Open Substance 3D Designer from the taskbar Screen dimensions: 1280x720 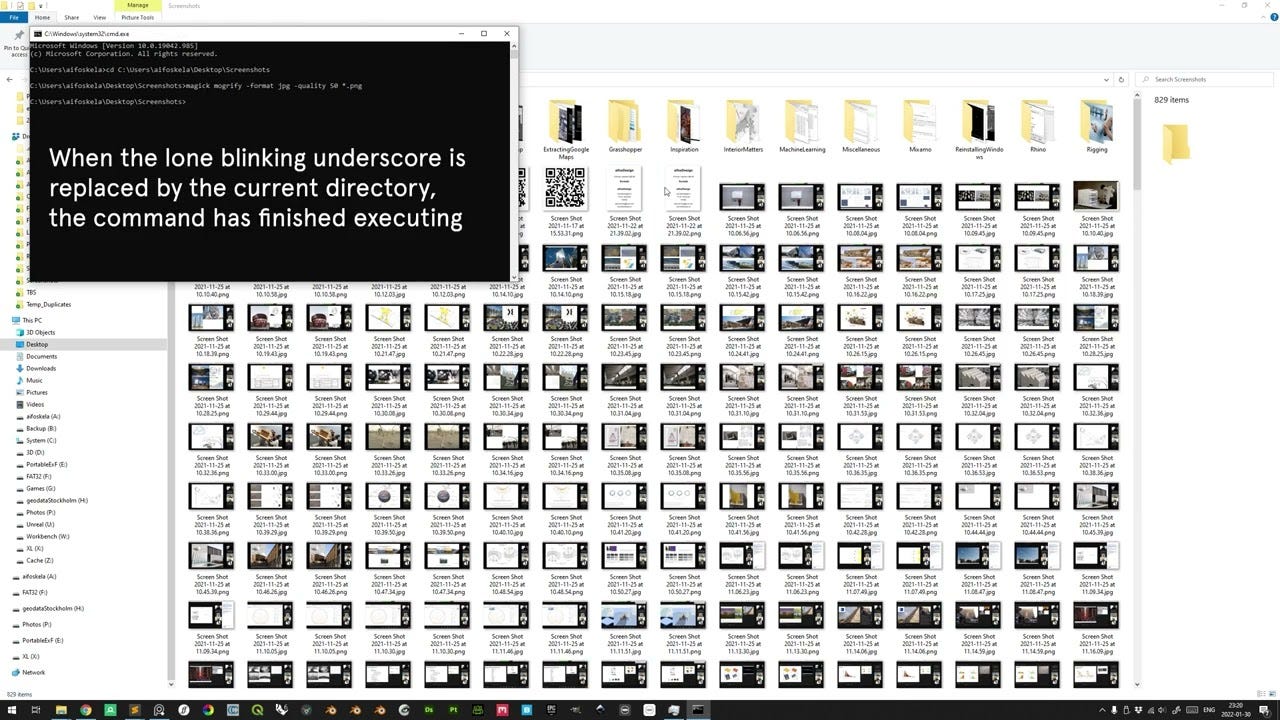[428, 710]
